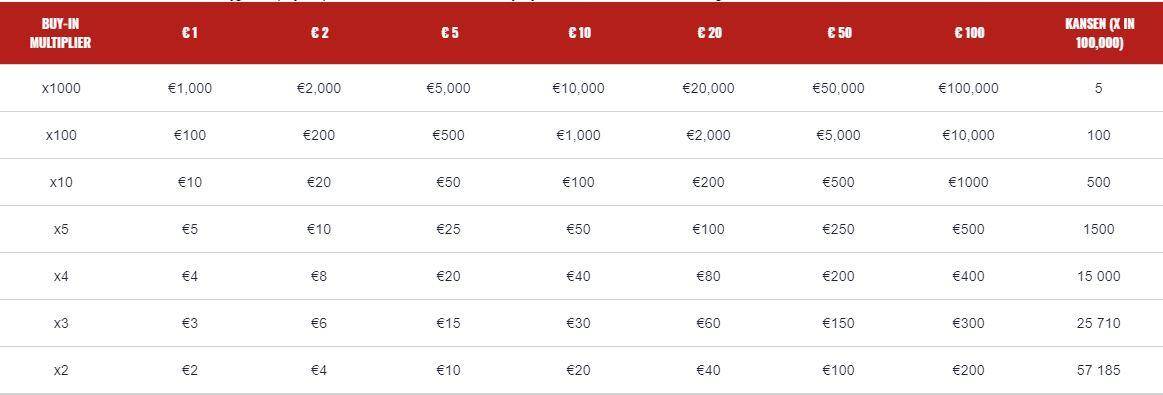The height and width of the screenshot is (395, 1163).
Task: Select the €25 cell in x5 row
Action: pos(448,230)
